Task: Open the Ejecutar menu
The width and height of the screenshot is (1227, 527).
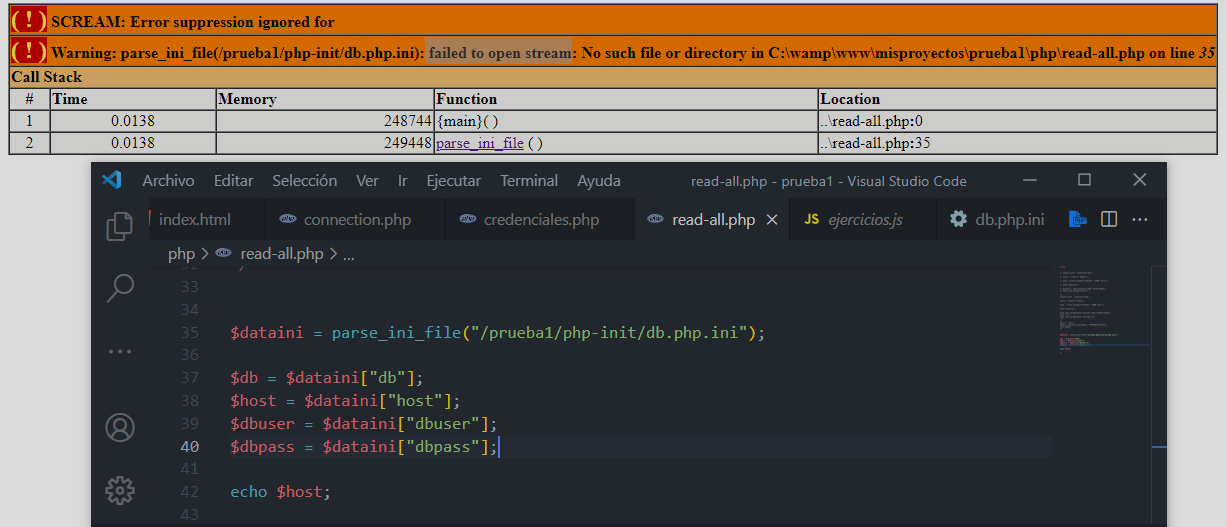Action: 453,181
